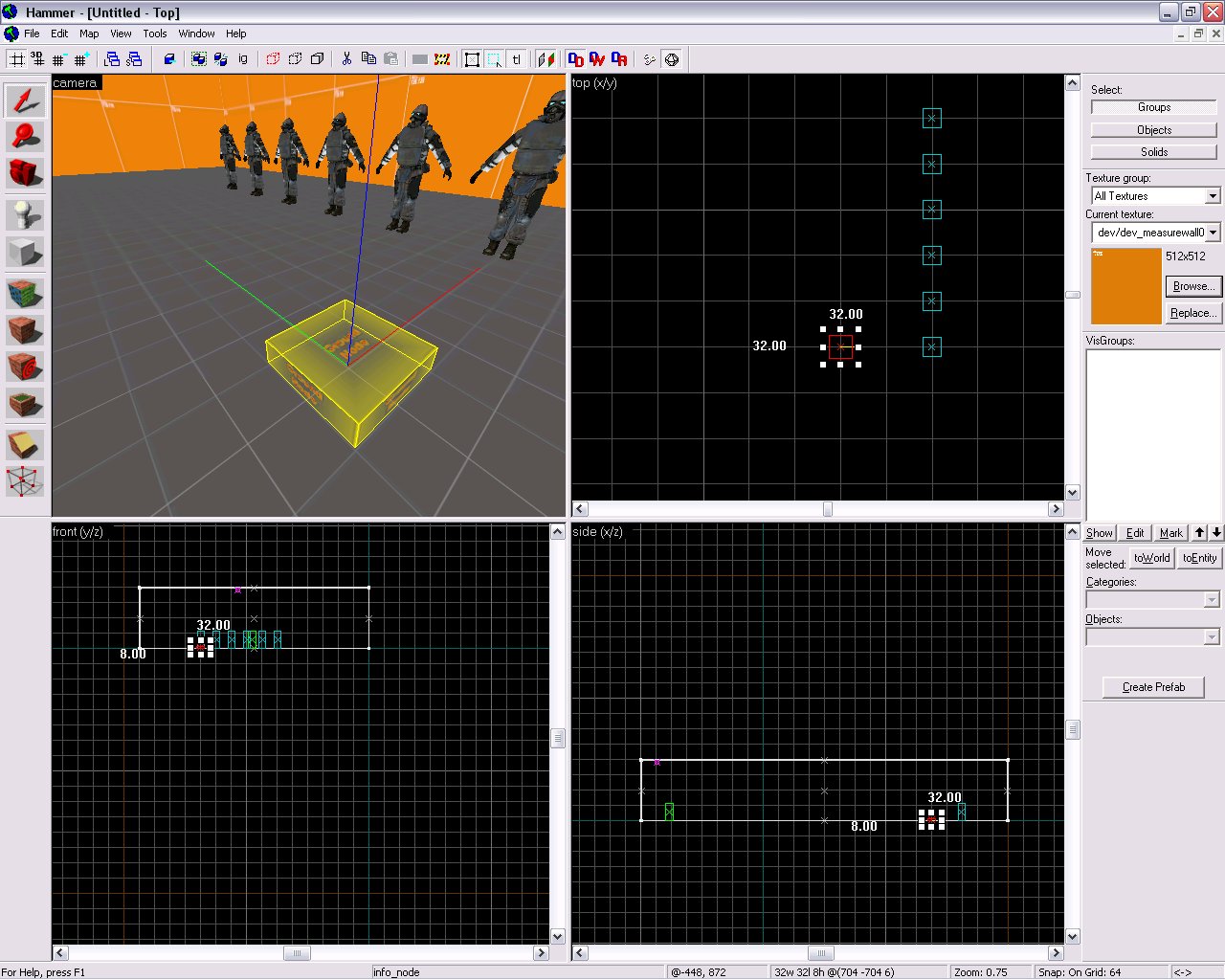This screenshot has width=1225, height=980.
Task: Click the toWorld button
Action: (1152, 558)
